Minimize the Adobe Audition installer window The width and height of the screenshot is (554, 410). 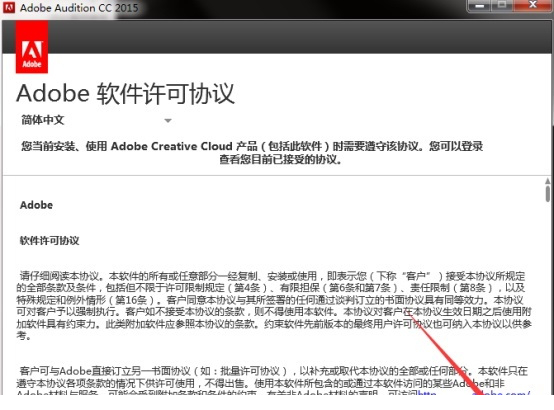click(x=479, y=6)
